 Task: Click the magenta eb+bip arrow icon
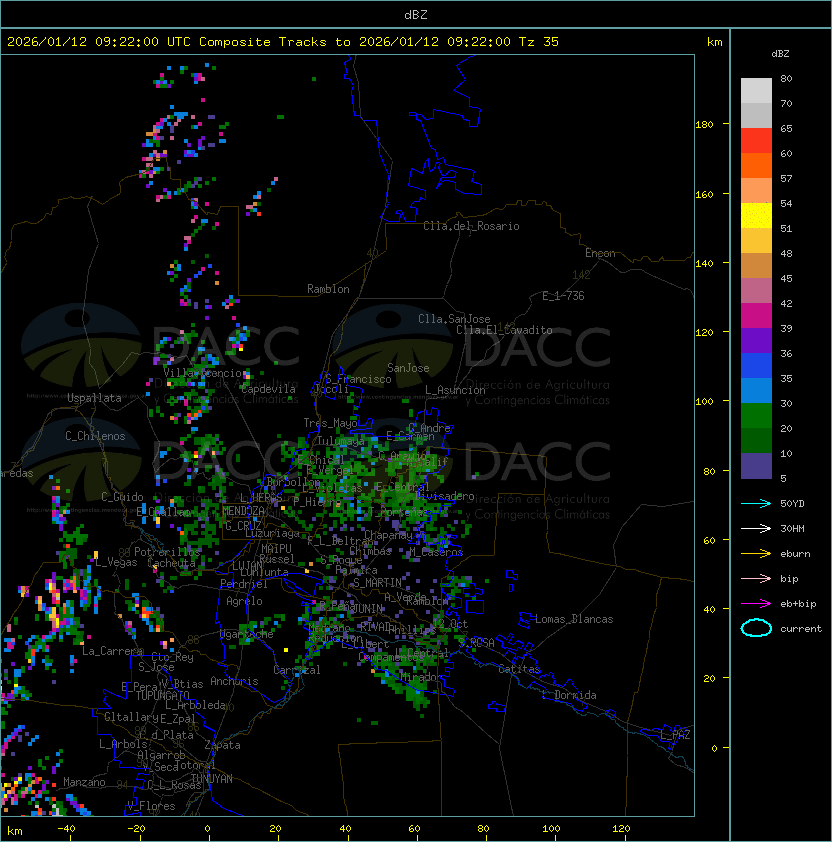(x=756, y=604)
